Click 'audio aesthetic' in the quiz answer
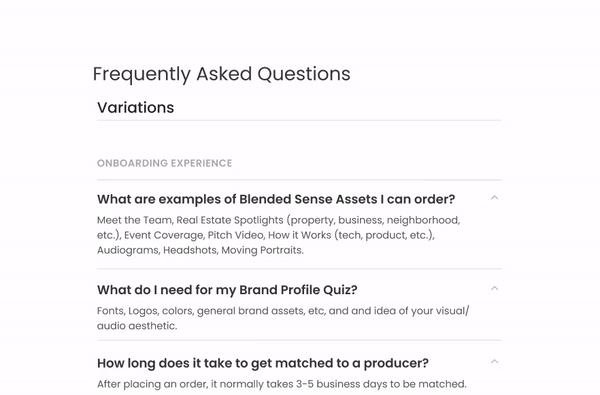Screen dimensions: 600x395 [x=137, y=326]
